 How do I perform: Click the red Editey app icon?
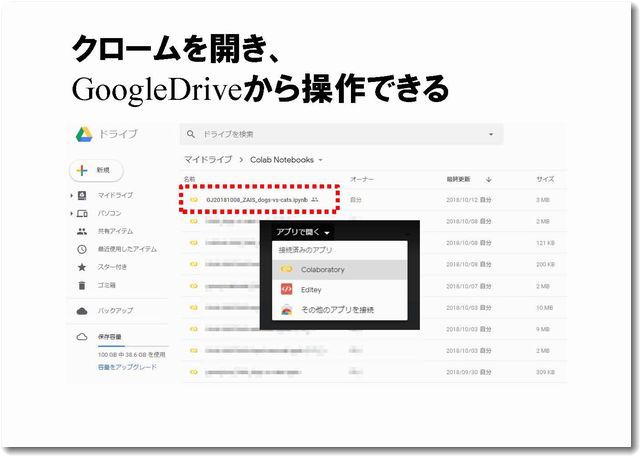point(287,289)
